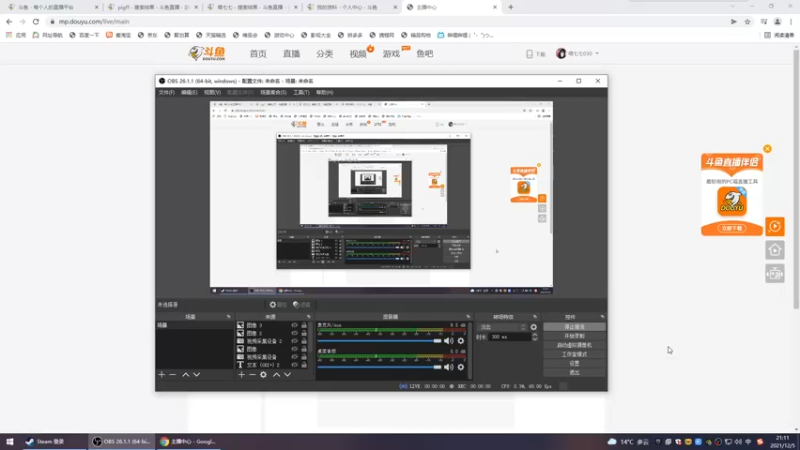Viewport: 800px width, 450px height.
Task: Open 麦克风/Aux audio settings gear
Action: 461,341
